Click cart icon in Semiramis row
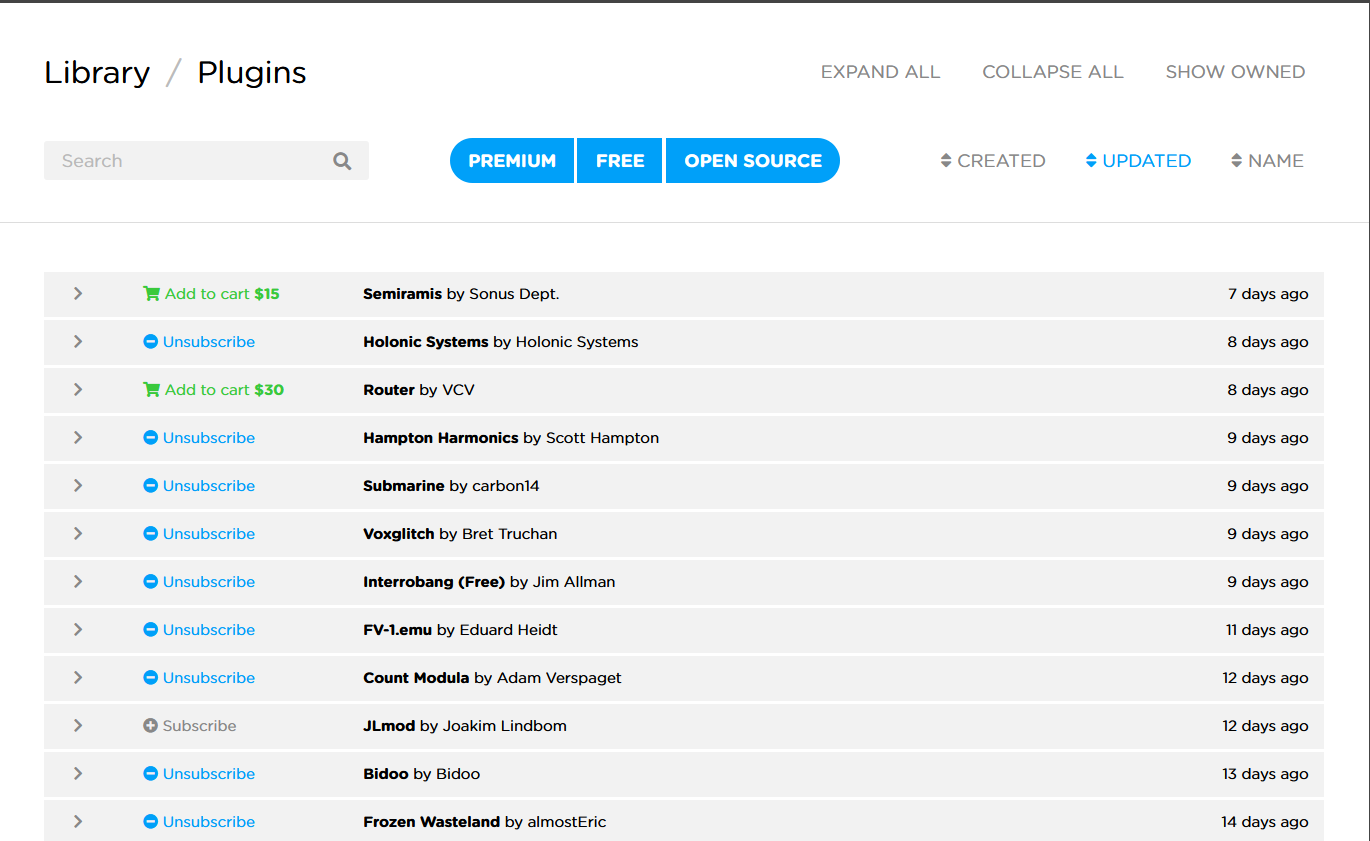Image resolution: width=1370 pixels, height=841 pixels. click(151, 294)
